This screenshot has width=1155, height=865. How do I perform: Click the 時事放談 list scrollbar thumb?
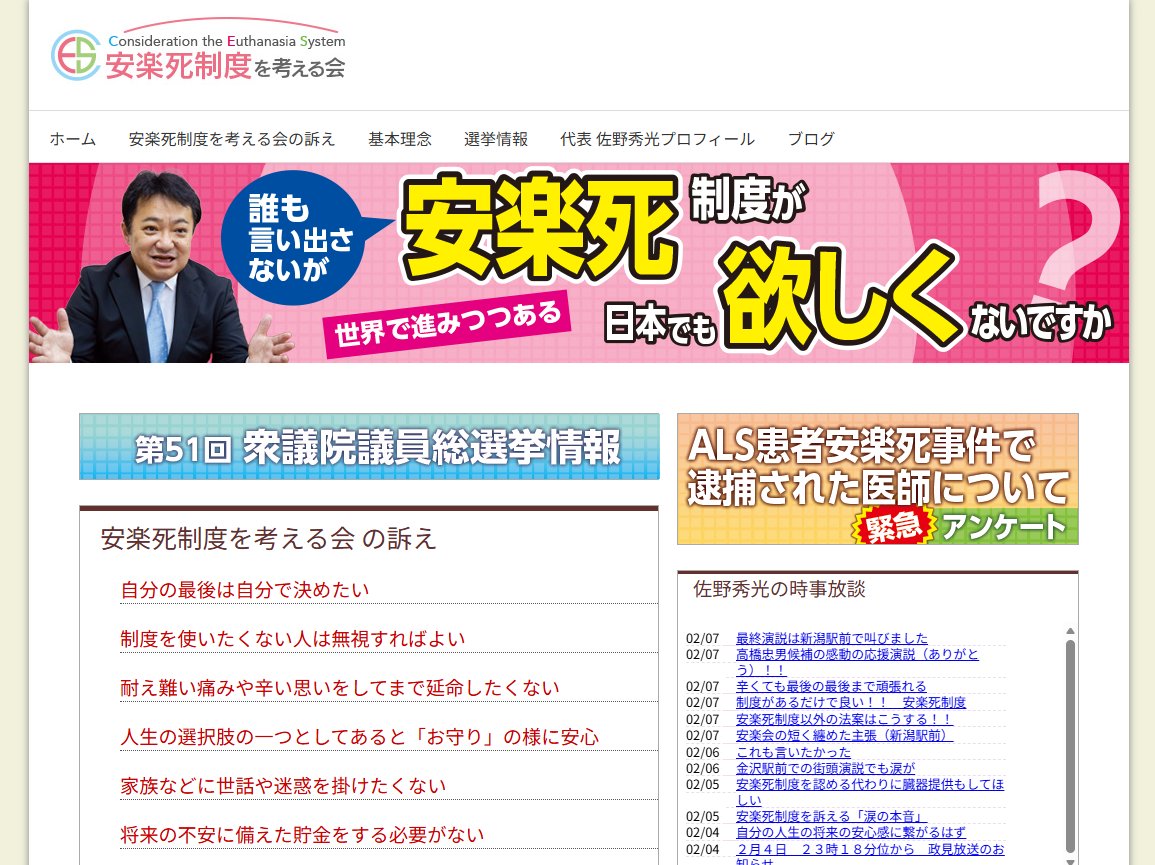(1070, 746)
